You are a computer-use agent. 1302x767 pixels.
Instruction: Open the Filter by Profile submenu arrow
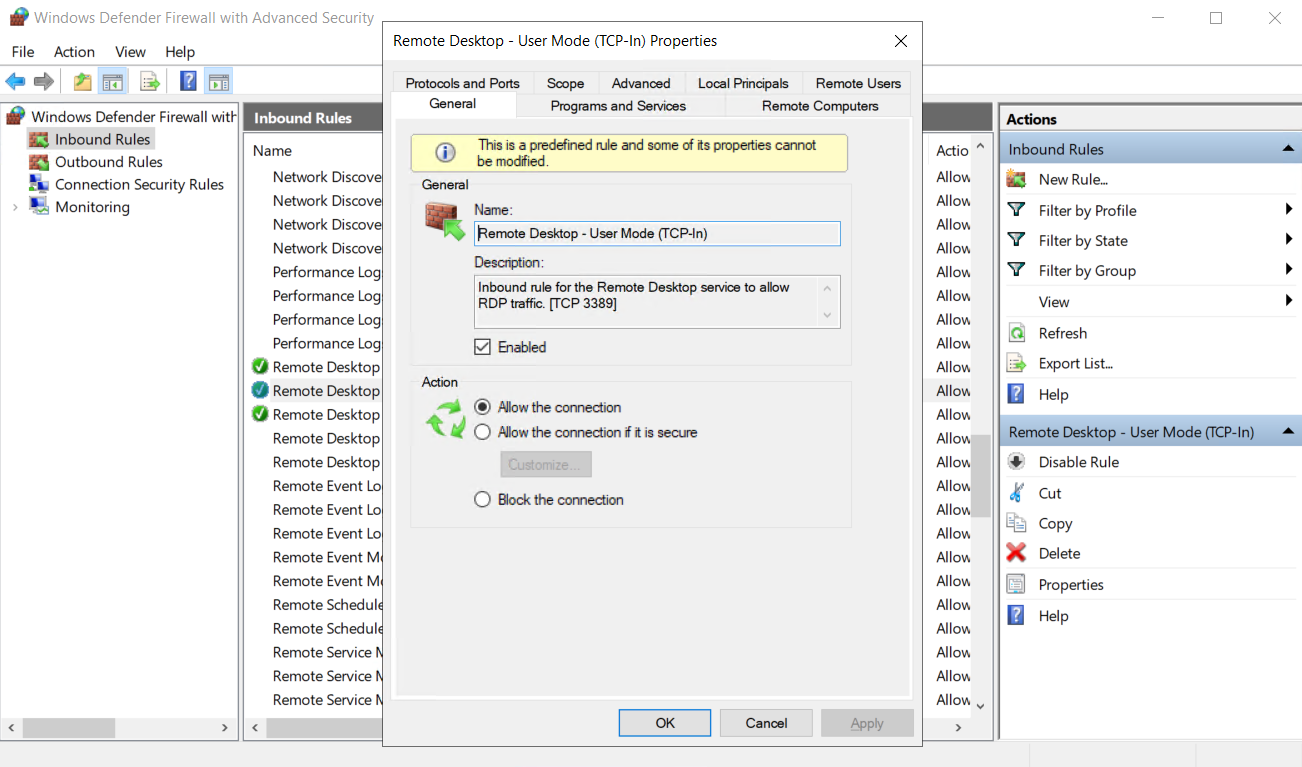[x=1289, y=210]
